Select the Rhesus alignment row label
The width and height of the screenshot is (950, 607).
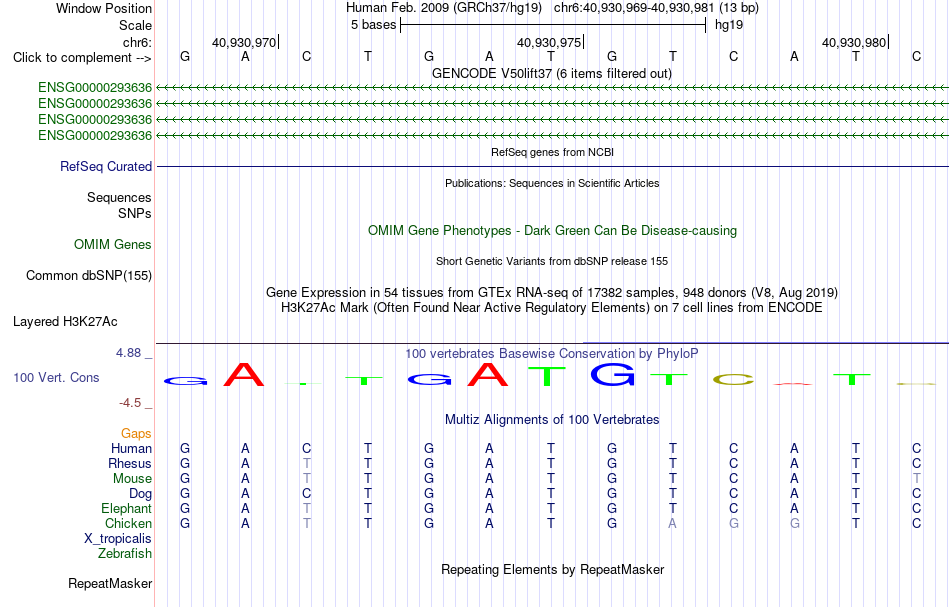pos(130,463)
